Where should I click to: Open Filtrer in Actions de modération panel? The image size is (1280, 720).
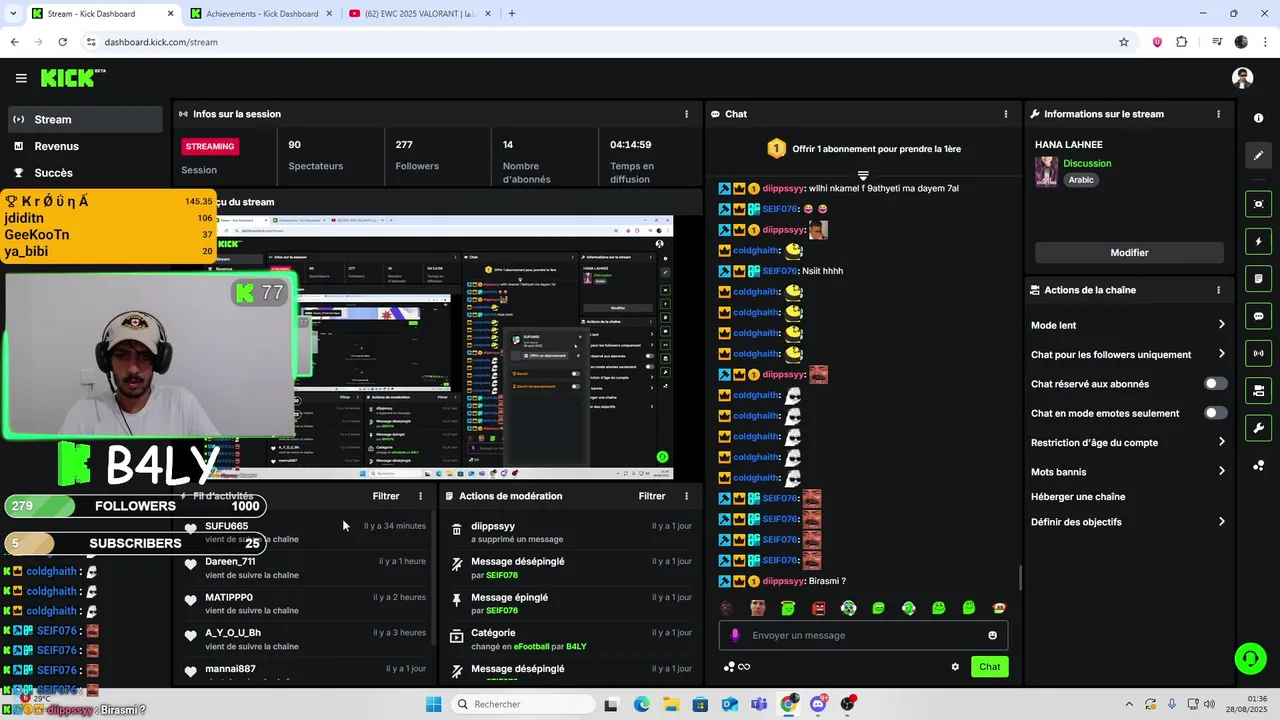pyautogui.click(x=652, y=496)
